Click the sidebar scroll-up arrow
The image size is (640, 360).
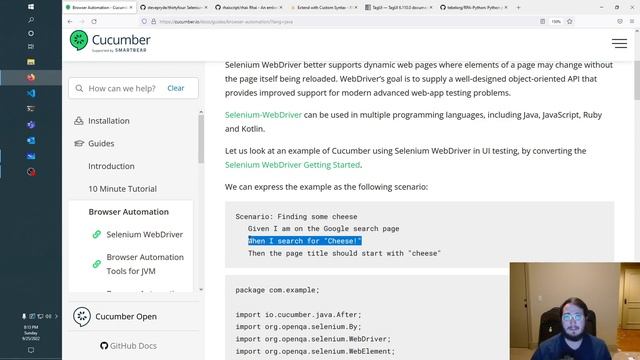(x=201, y=112)
